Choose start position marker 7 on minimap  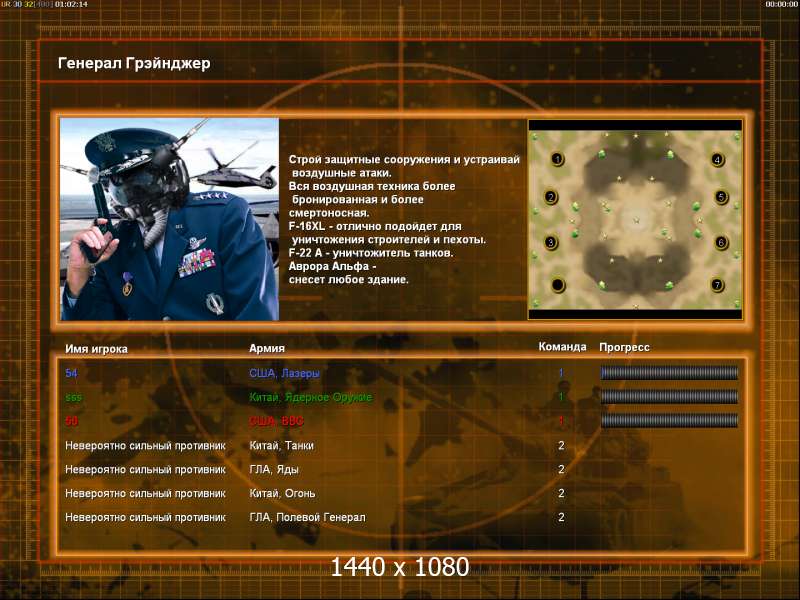point(717,285)
